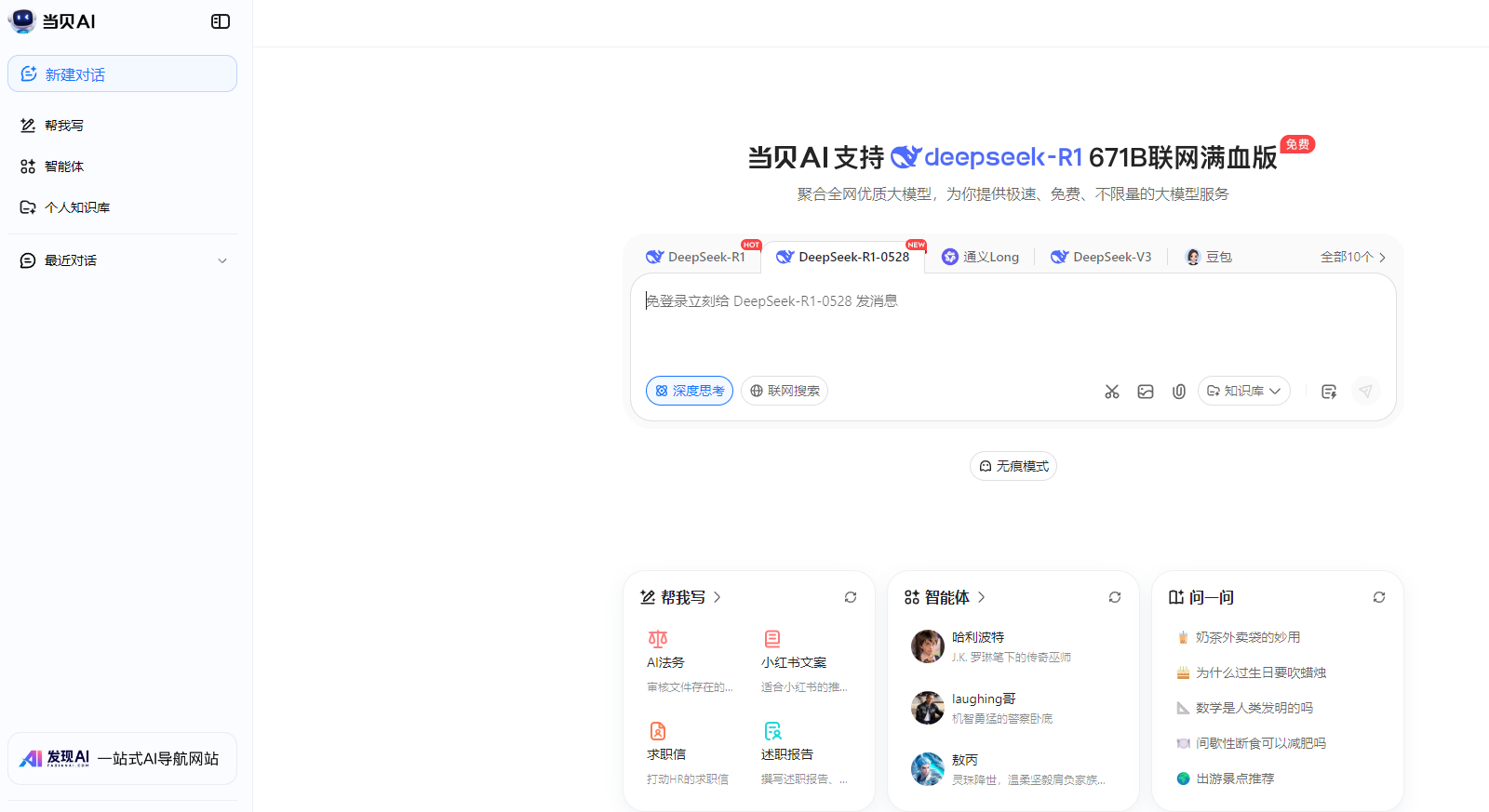1489x812 pixels.
Task: Click the 免费 red badge
Action: pyautogui.click(x=1297, y=144)
